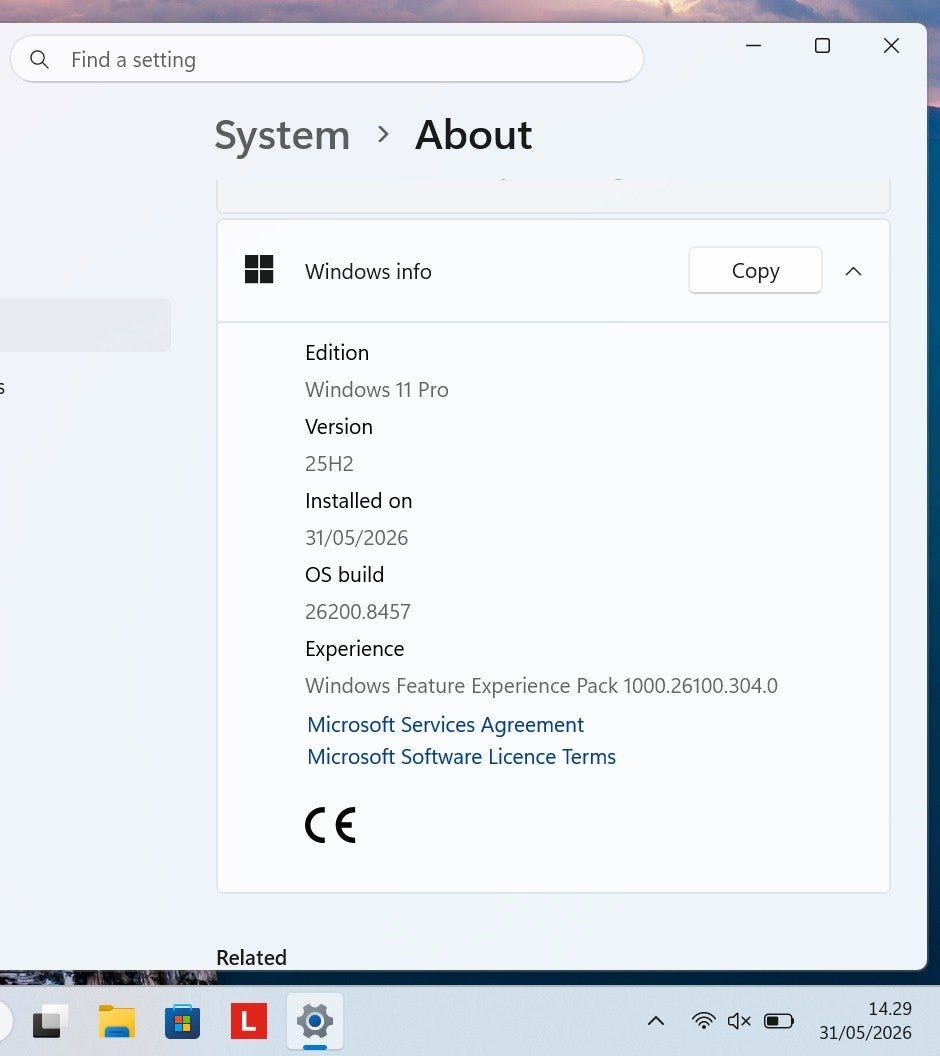Copy the Windows info details
This screenshot has height=1056, width=940.
click(x=755, y=271)
